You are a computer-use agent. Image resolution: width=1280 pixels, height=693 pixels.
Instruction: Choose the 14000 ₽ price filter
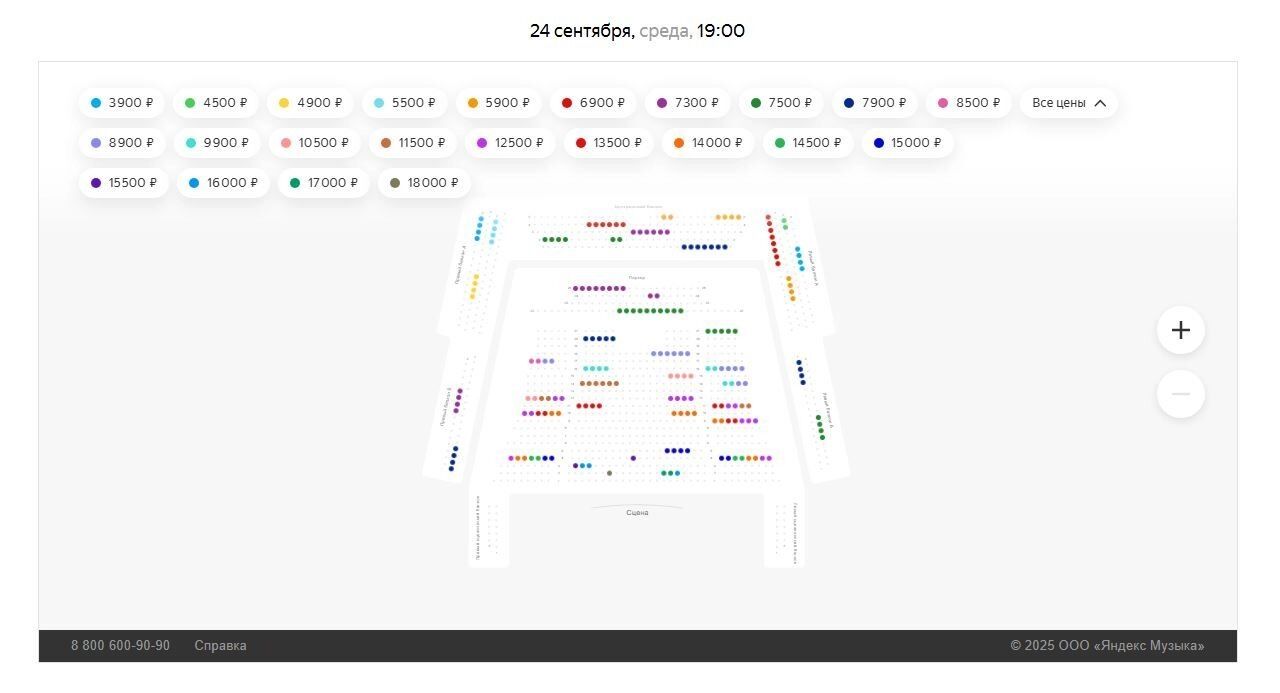pos(708,143)
